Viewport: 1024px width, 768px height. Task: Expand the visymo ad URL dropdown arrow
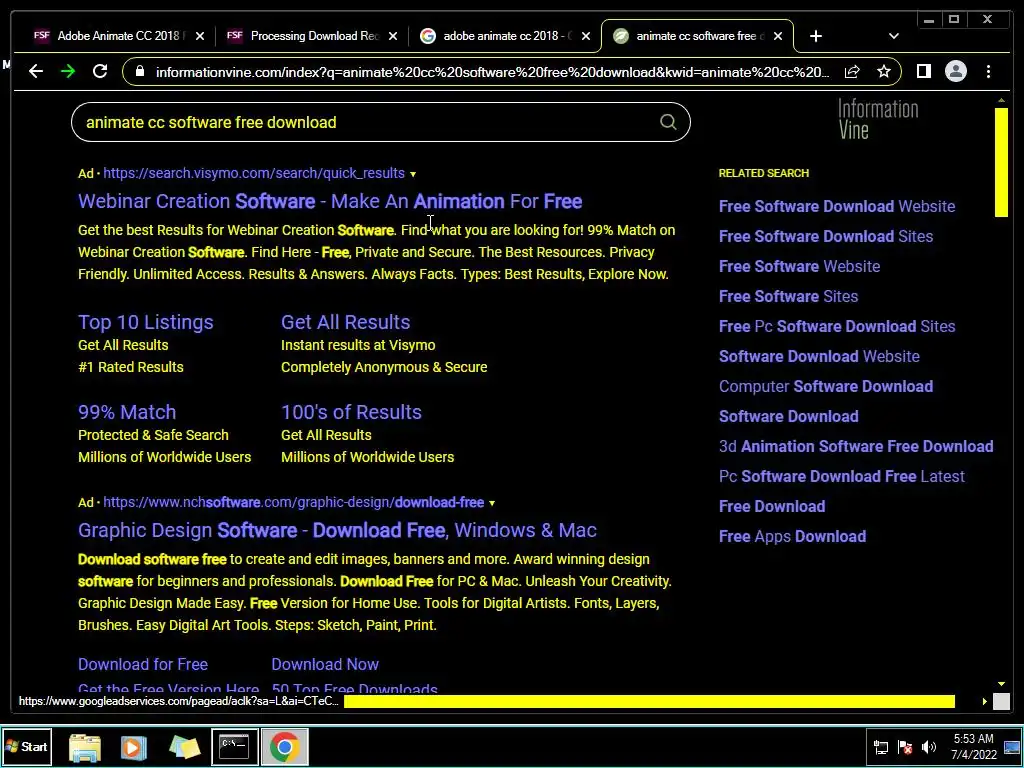coord(413,174)
